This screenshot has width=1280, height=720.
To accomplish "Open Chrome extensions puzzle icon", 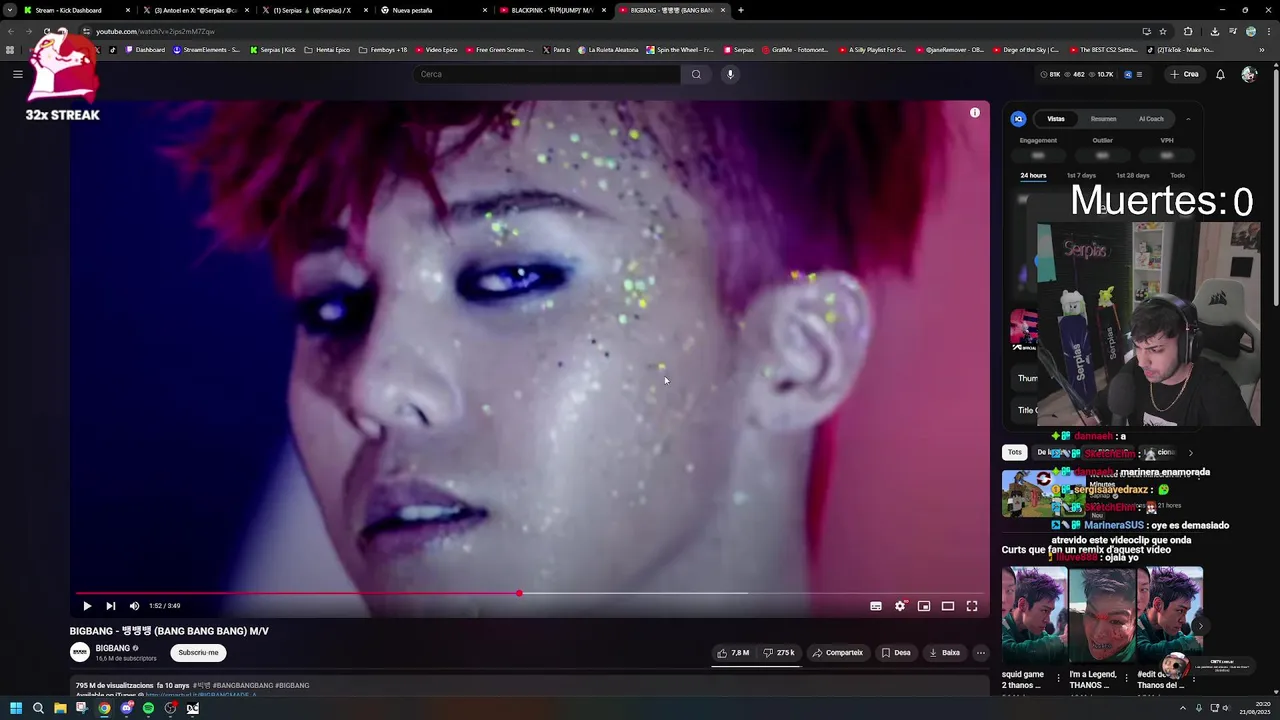I will (1188, 31).
